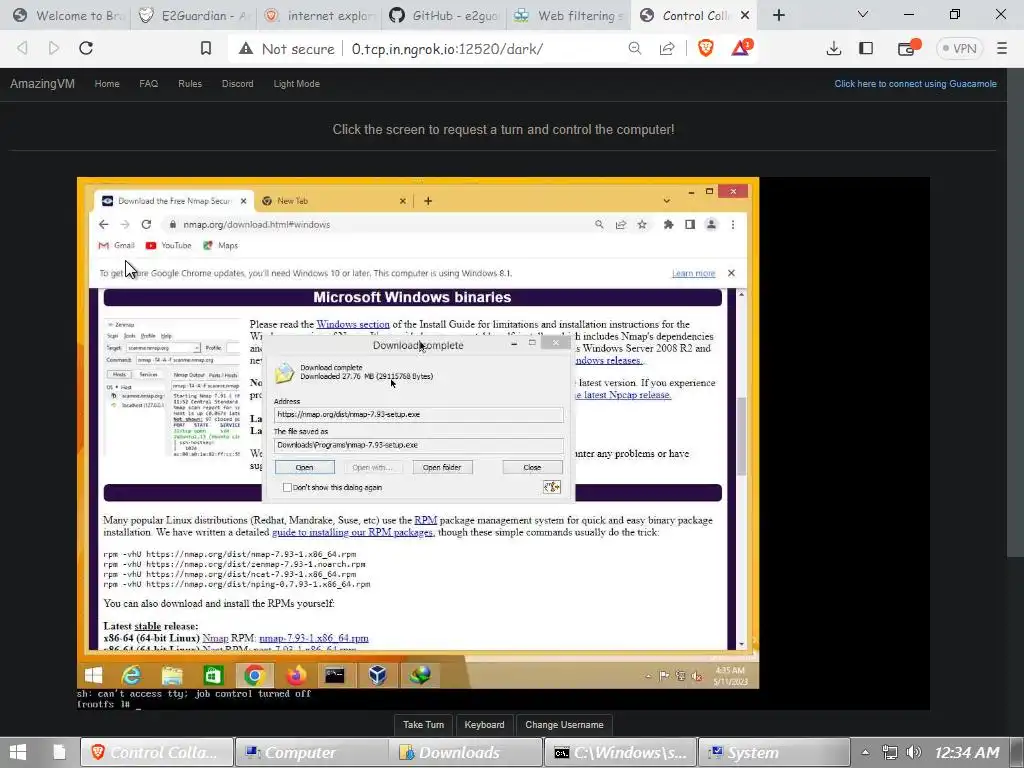Open the Discord link in AmazingVM navbar
This screenshot has height=768, width=1024.
tap(238, 84)
